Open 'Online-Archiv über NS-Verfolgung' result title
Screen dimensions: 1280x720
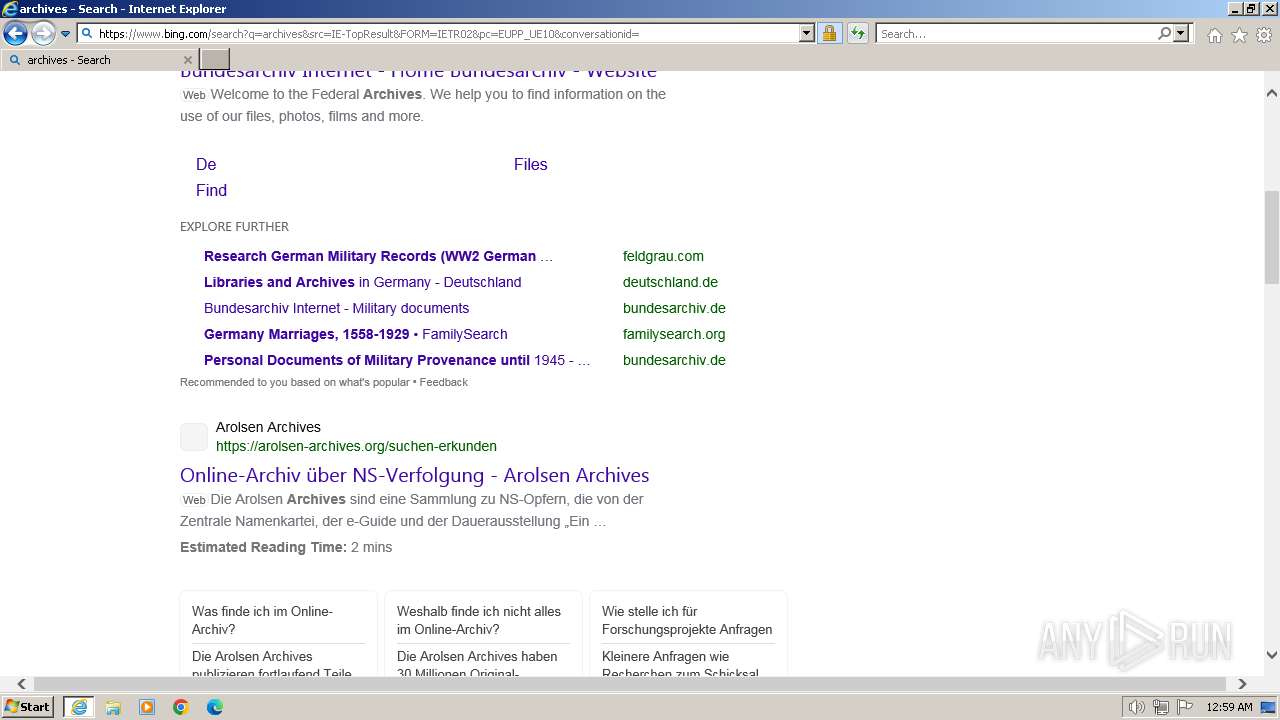coord(414,475)
